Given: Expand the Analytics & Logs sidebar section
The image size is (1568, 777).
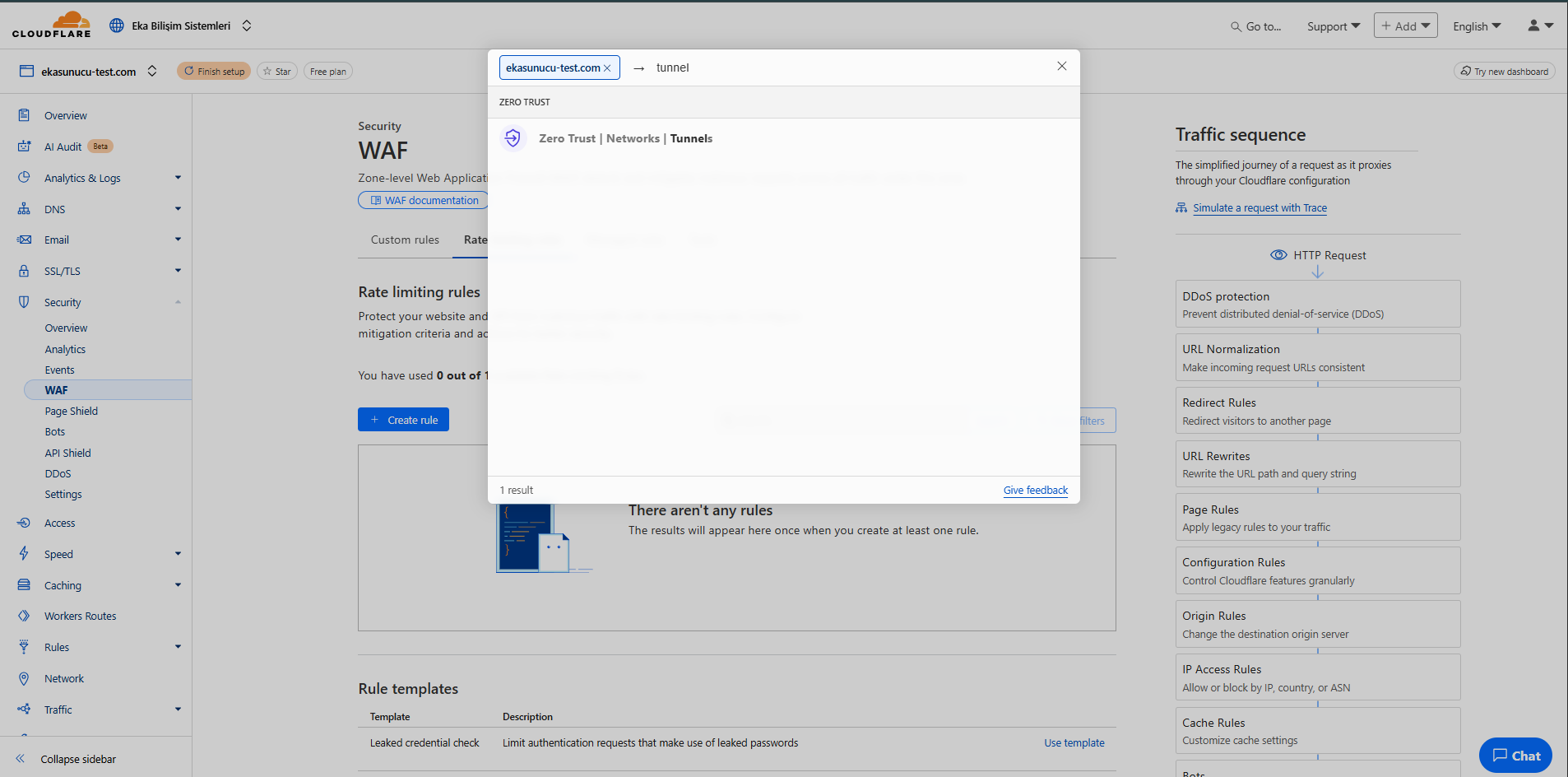Looking at the screenshot, I should 178,178.
